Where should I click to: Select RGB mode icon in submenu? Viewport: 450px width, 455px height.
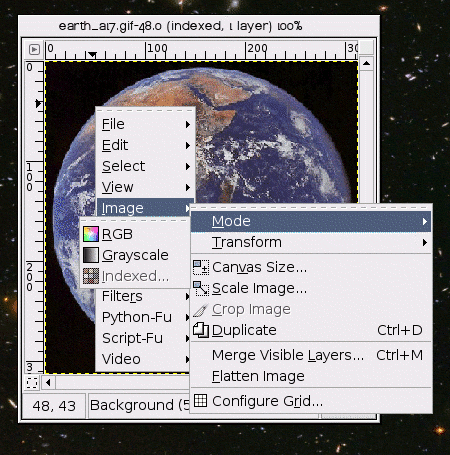(x=91, y=234)
